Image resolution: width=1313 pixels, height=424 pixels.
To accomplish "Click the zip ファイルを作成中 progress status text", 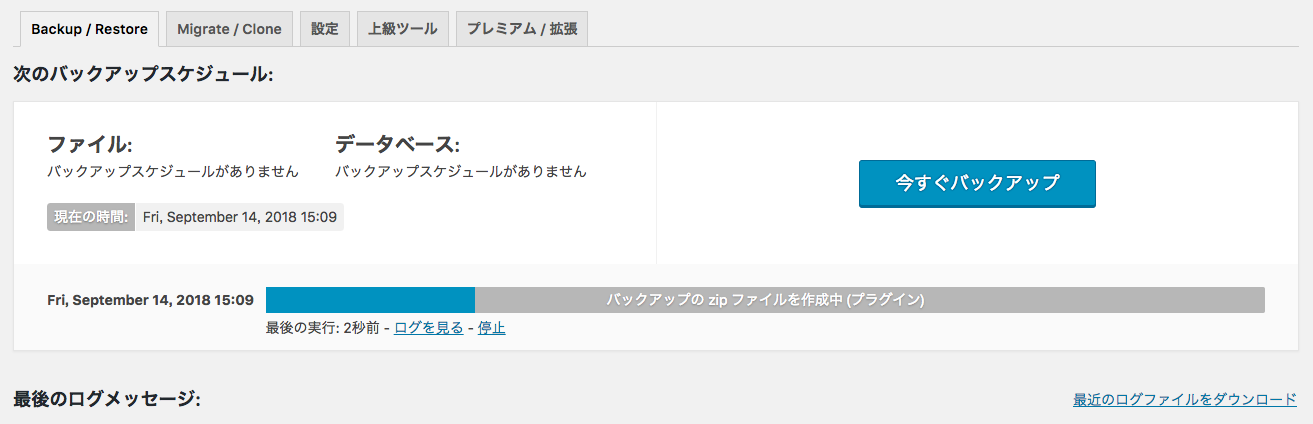I will click(765, 300).
